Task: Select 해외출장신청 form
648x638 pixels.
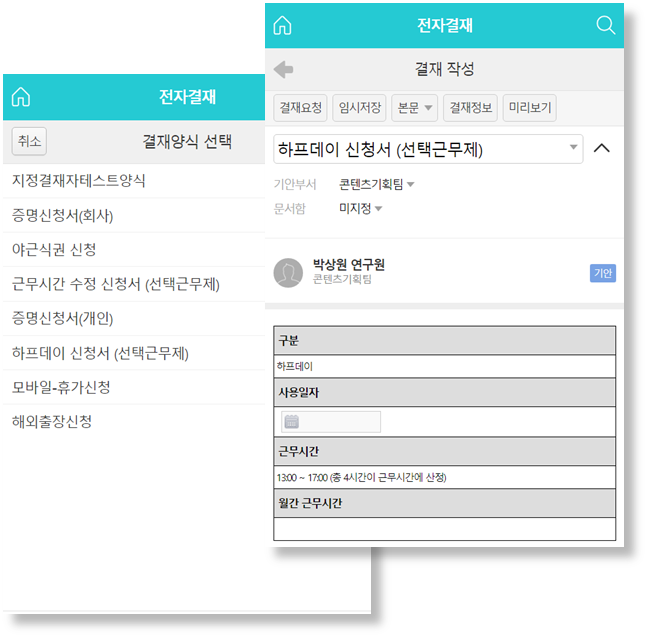Action: click(134, 421)
